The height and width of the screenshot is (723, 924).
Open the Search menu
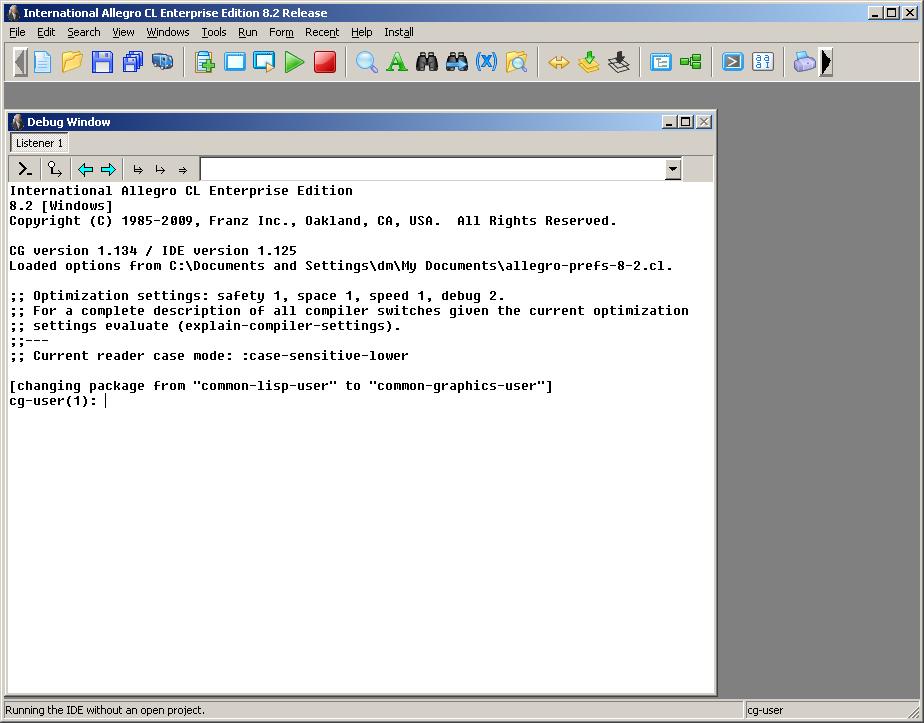tap(84, 32)
